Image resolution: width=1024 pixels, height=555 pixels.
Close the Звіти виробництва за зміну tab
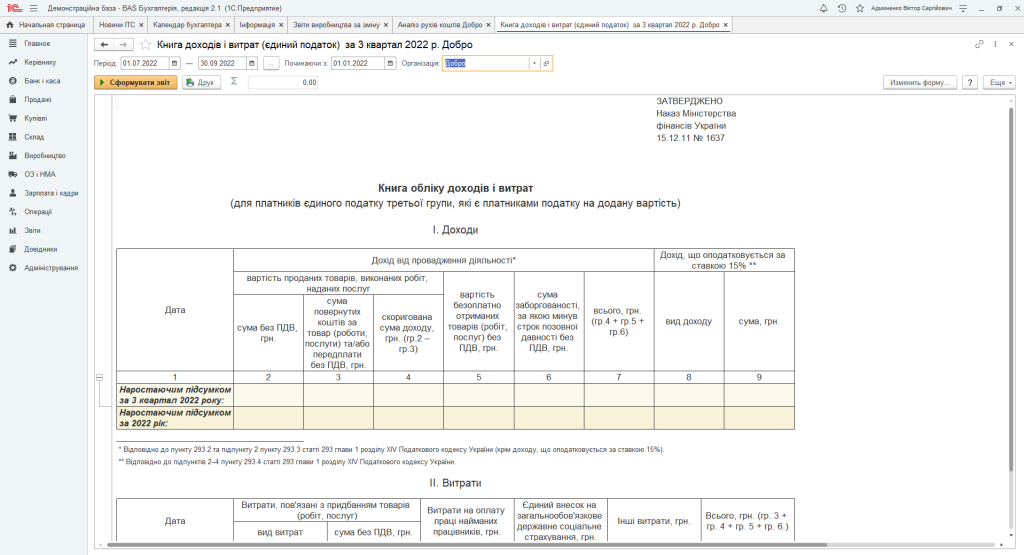385,25
